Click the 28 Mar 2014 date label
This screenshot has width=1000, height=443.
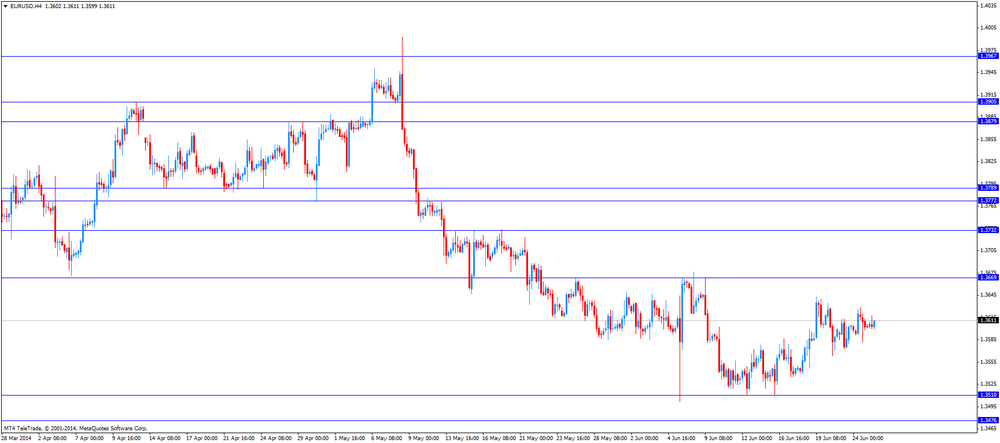click(16, 439)
